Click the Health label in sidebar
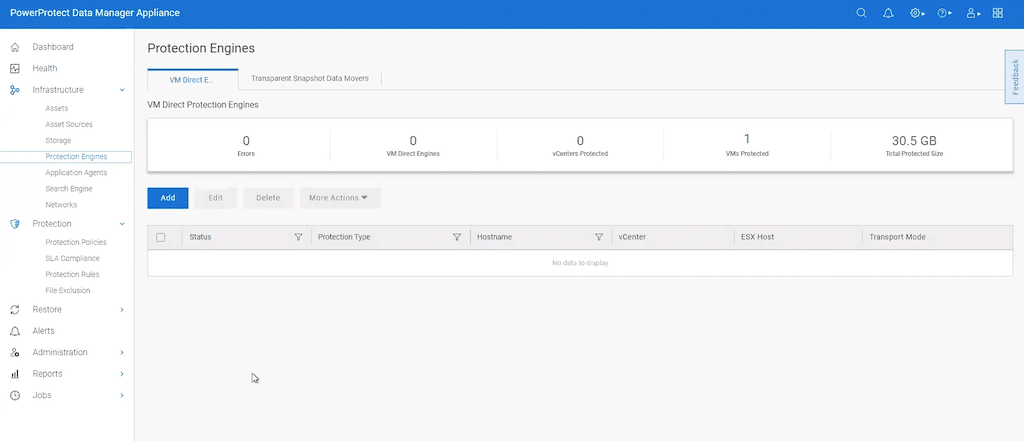Viewport: 1024px width, 441px height. point(45,69)
